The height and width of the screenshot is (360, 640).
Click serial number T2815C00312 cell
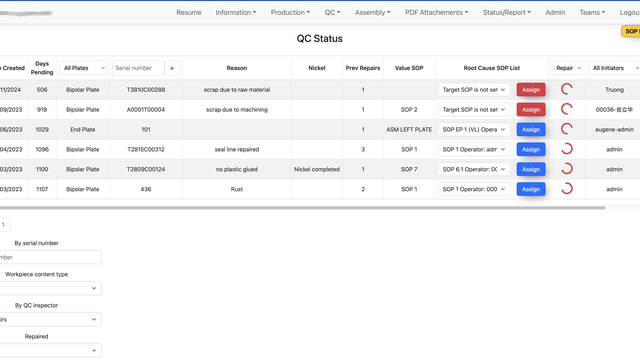[146, 149]
